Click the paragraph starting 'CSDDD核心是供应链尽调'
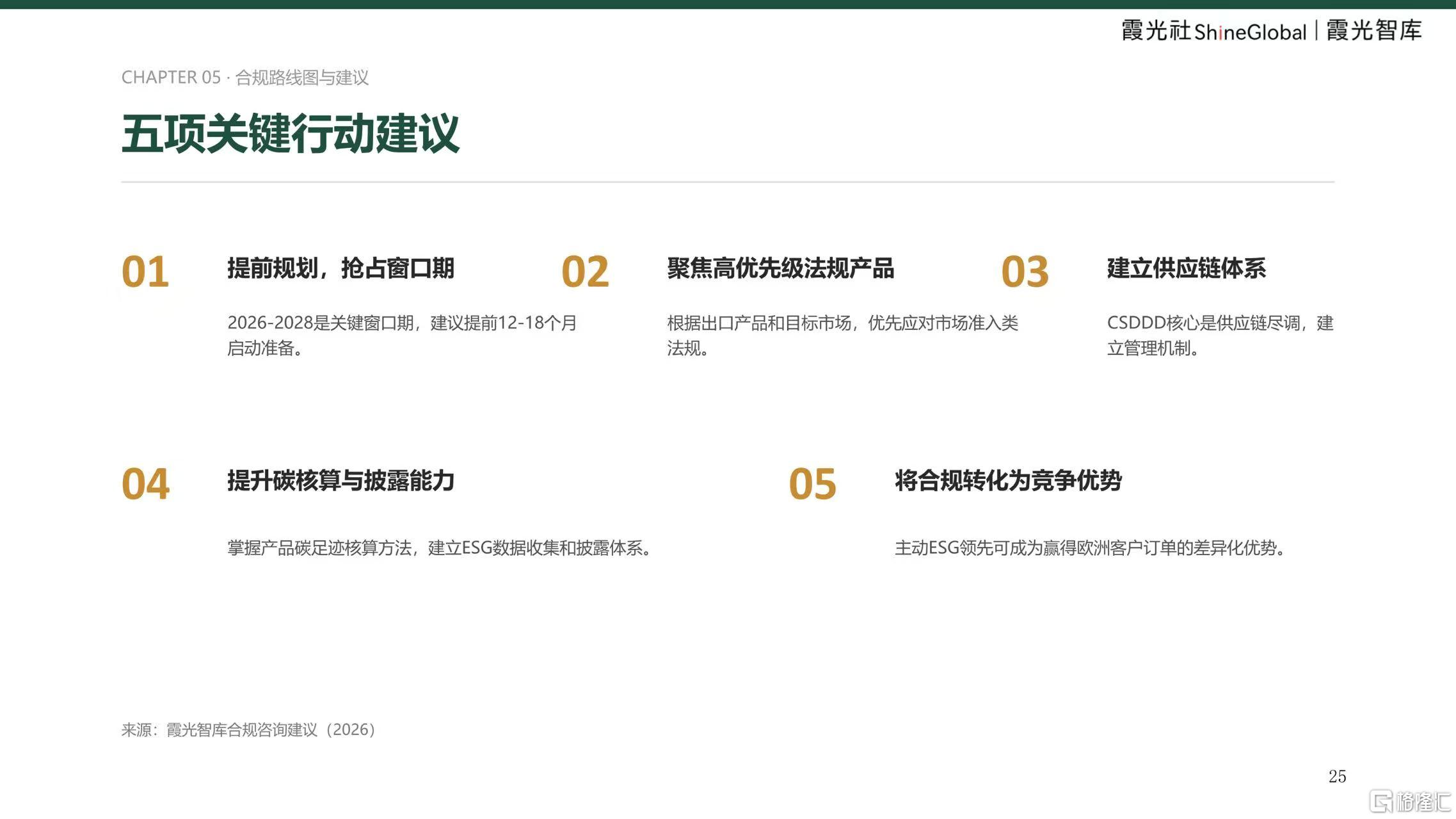The height and width of the screenshot is (819, 1456). 1220,335
